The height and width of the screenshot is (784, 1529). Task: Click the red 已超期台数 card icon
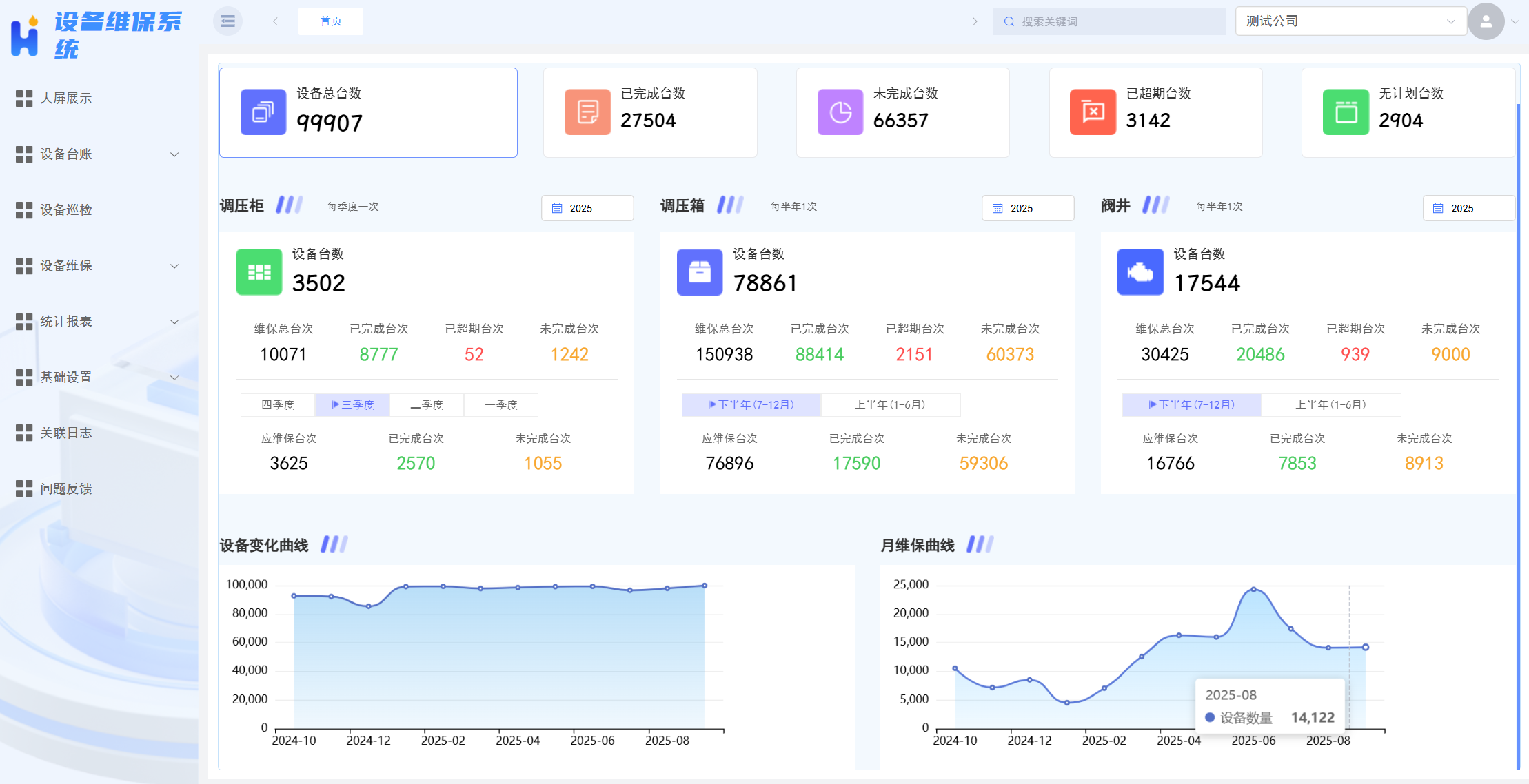point(1093,112)
